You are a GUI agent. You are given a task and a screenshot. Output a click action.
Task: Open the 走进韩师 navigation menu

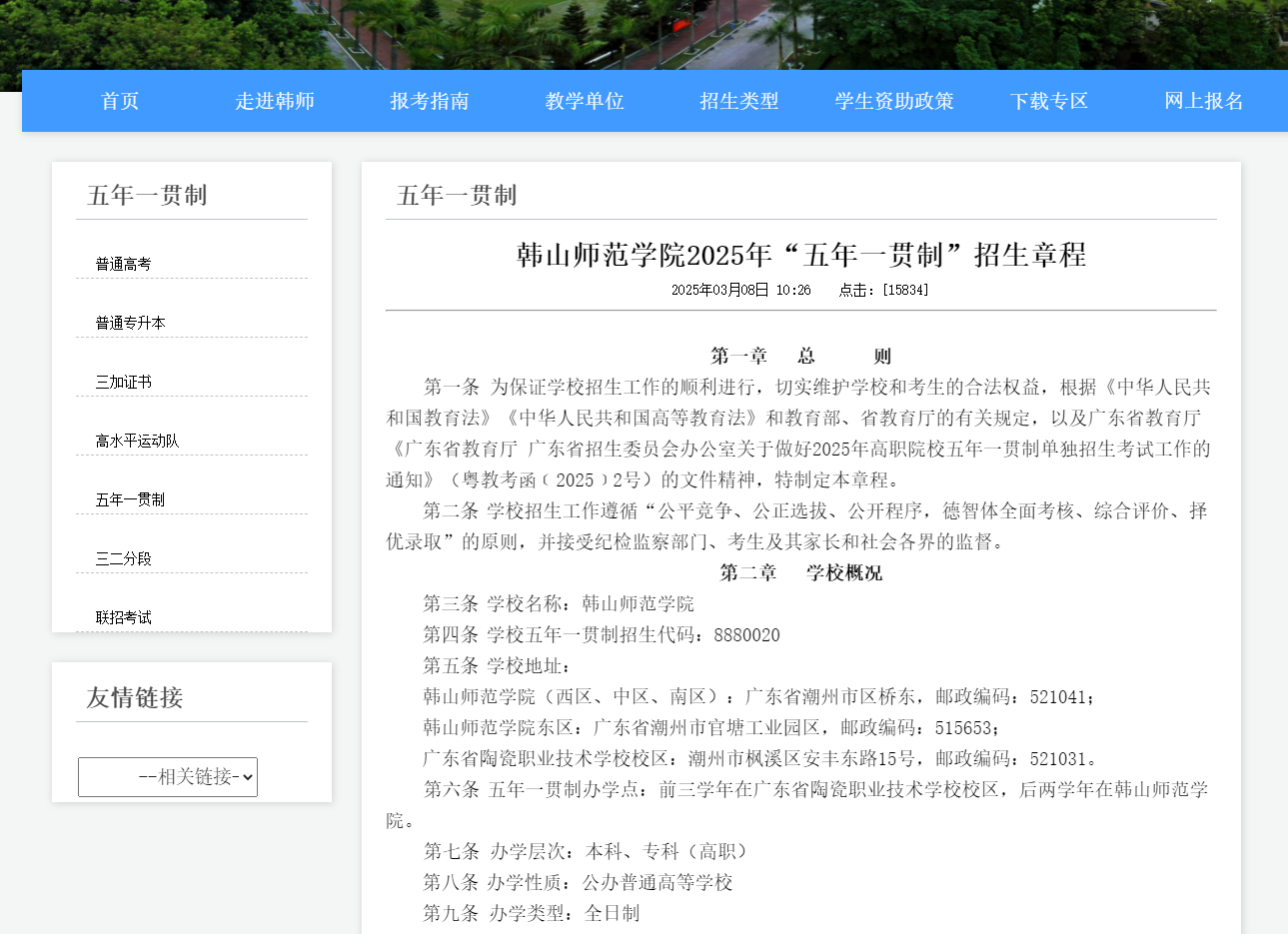[x=274, y=100]
